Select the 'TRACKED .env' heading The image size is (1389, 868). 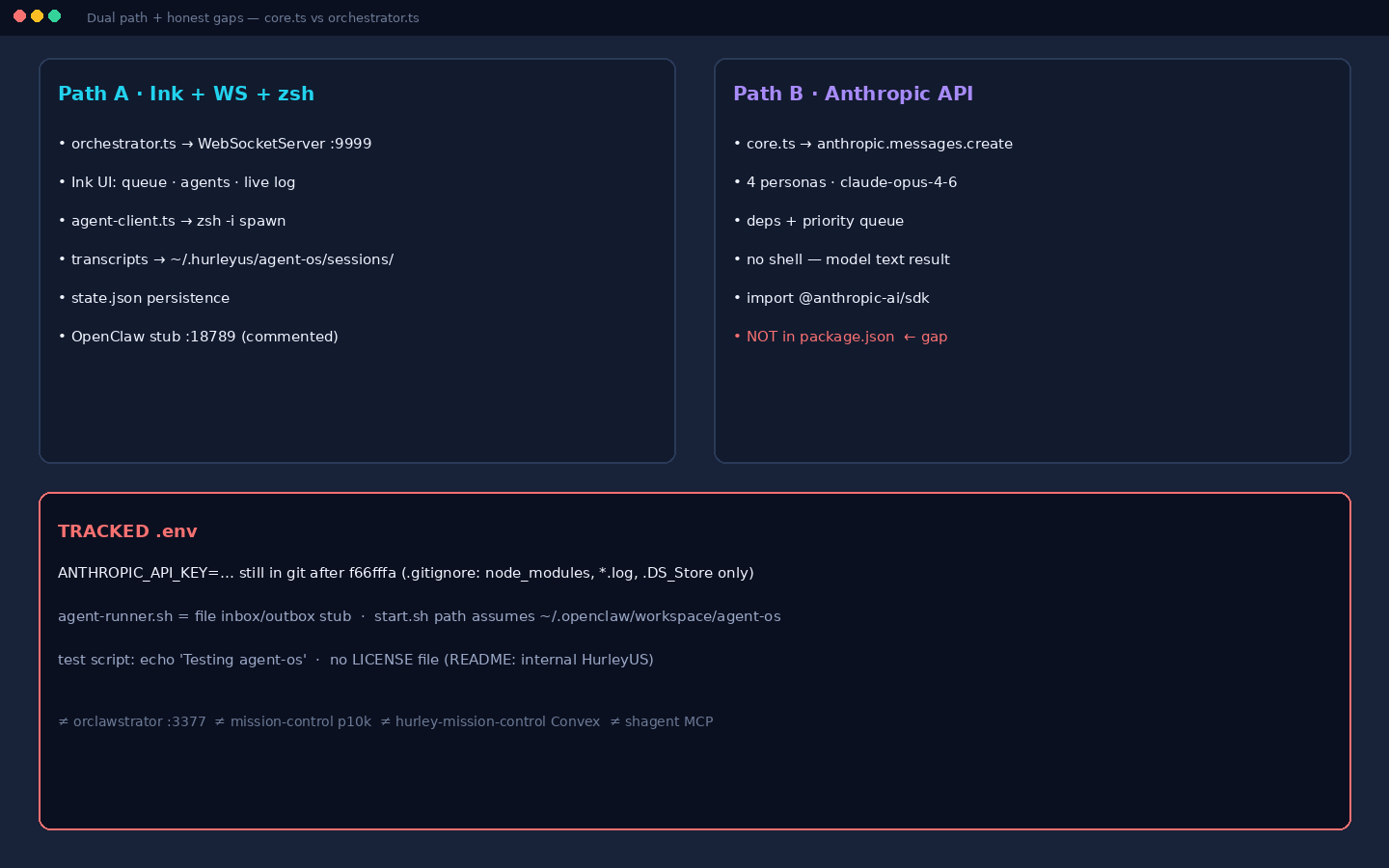point(127,531)
